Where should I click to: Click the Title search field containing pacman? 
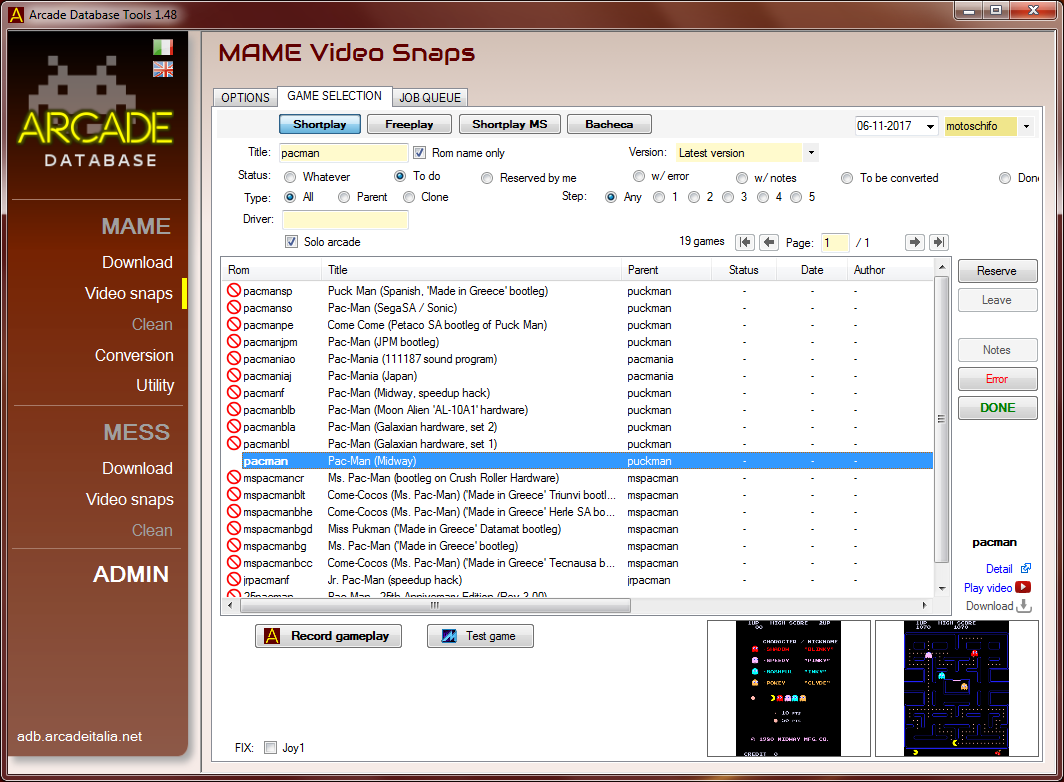tap(343, 153)
